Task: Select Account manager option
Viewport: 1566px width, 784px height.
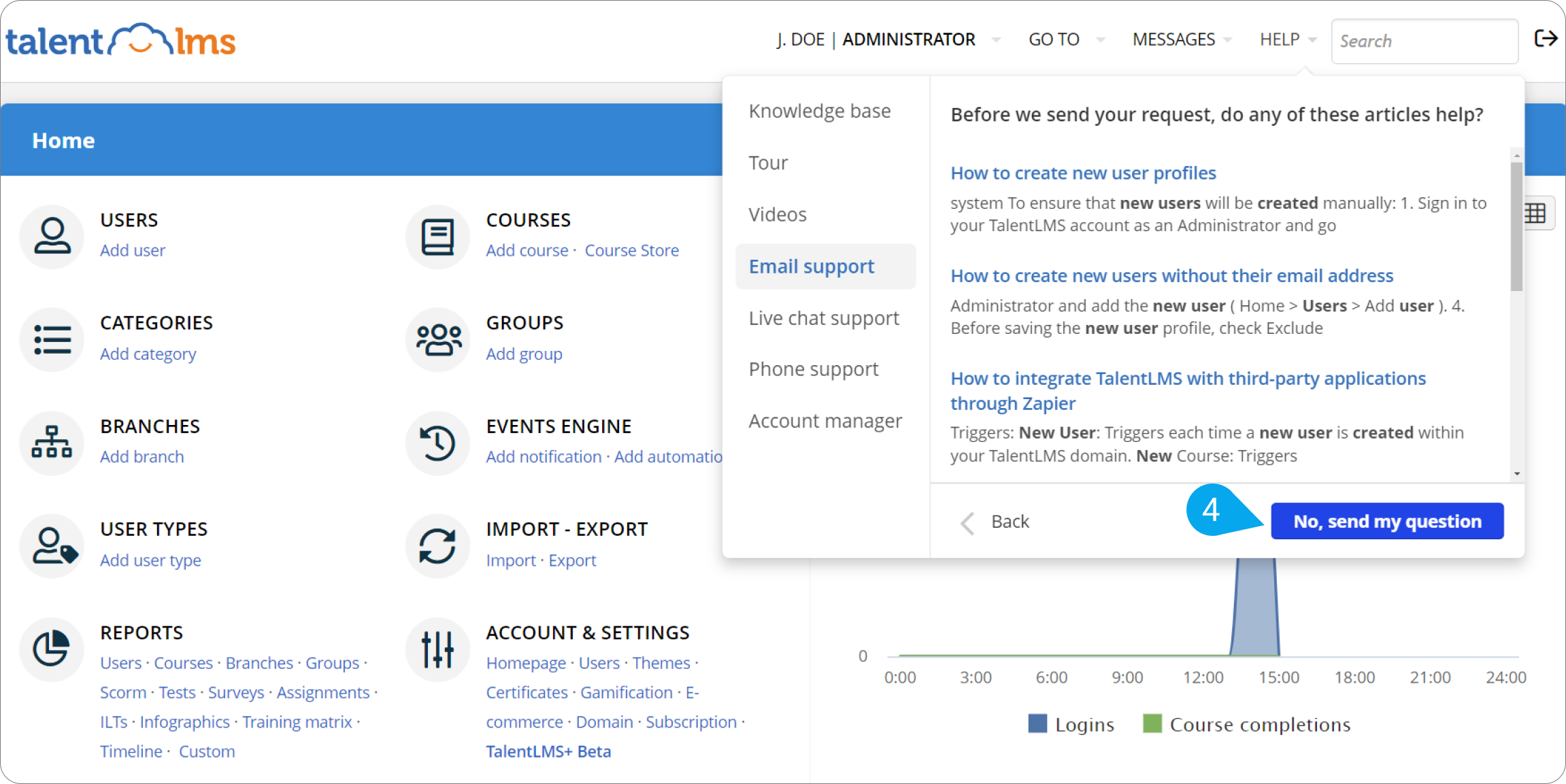Action: [x=825, y=421]
